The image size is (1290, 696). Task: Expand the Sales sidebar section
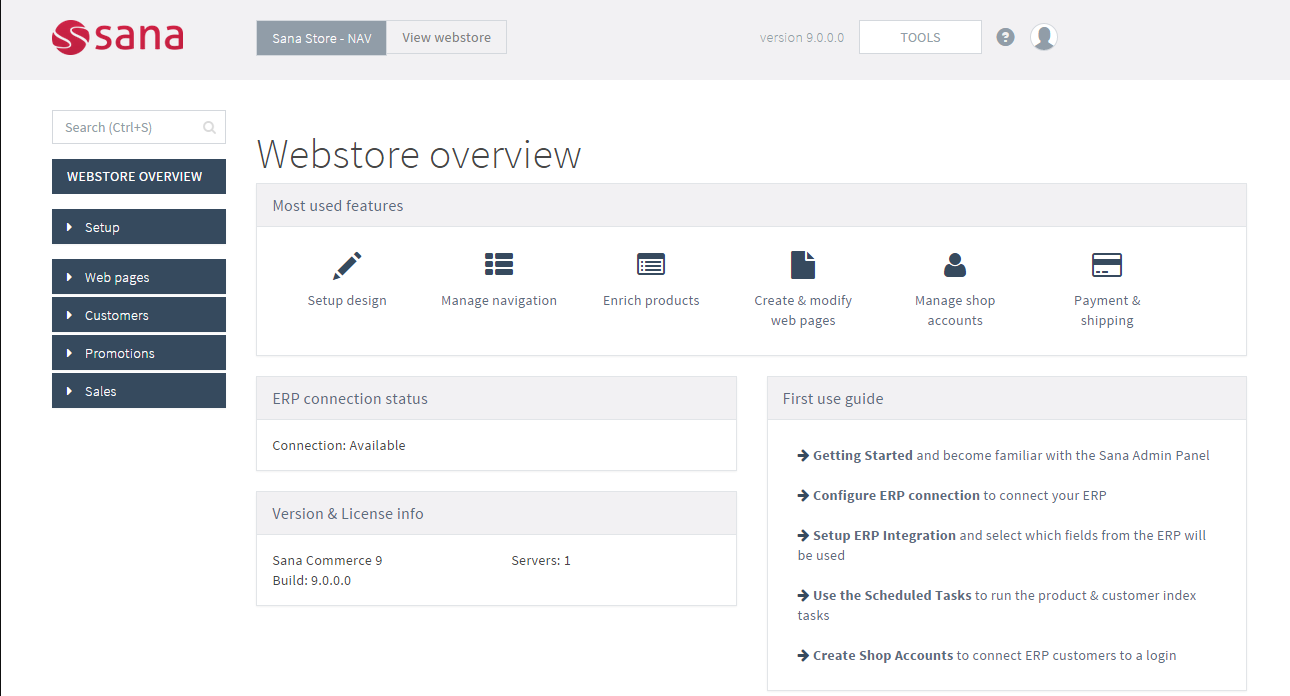click(139, 391)
